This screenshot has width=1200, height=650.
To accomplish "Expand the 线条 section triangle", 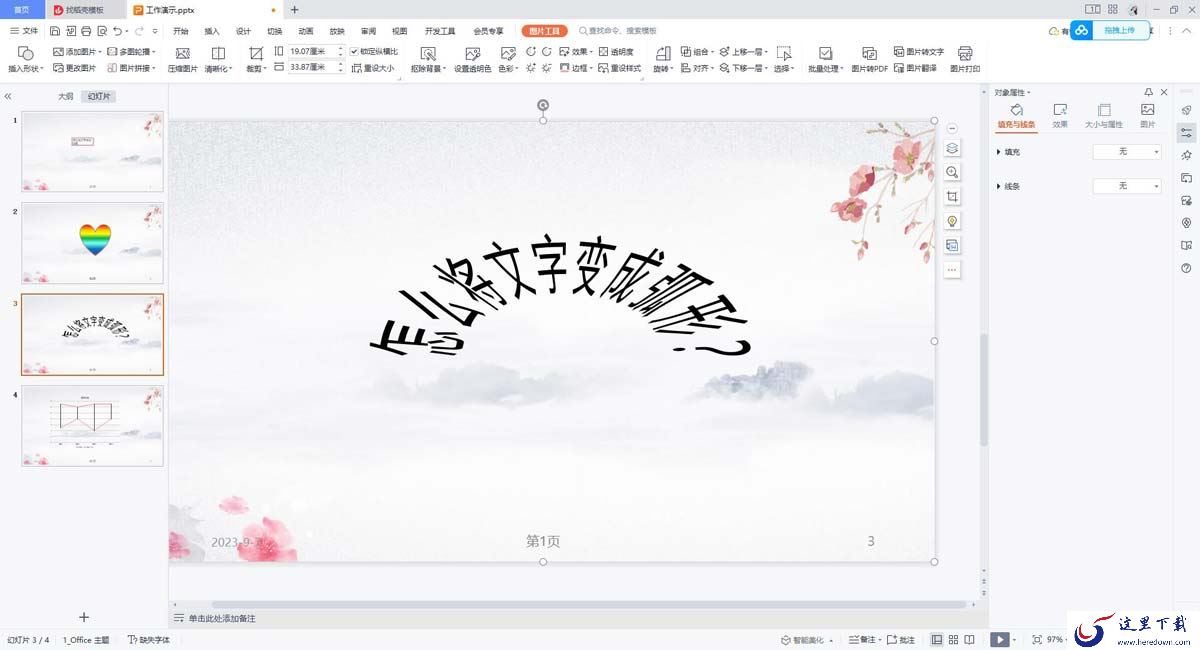I will (999, 186).
